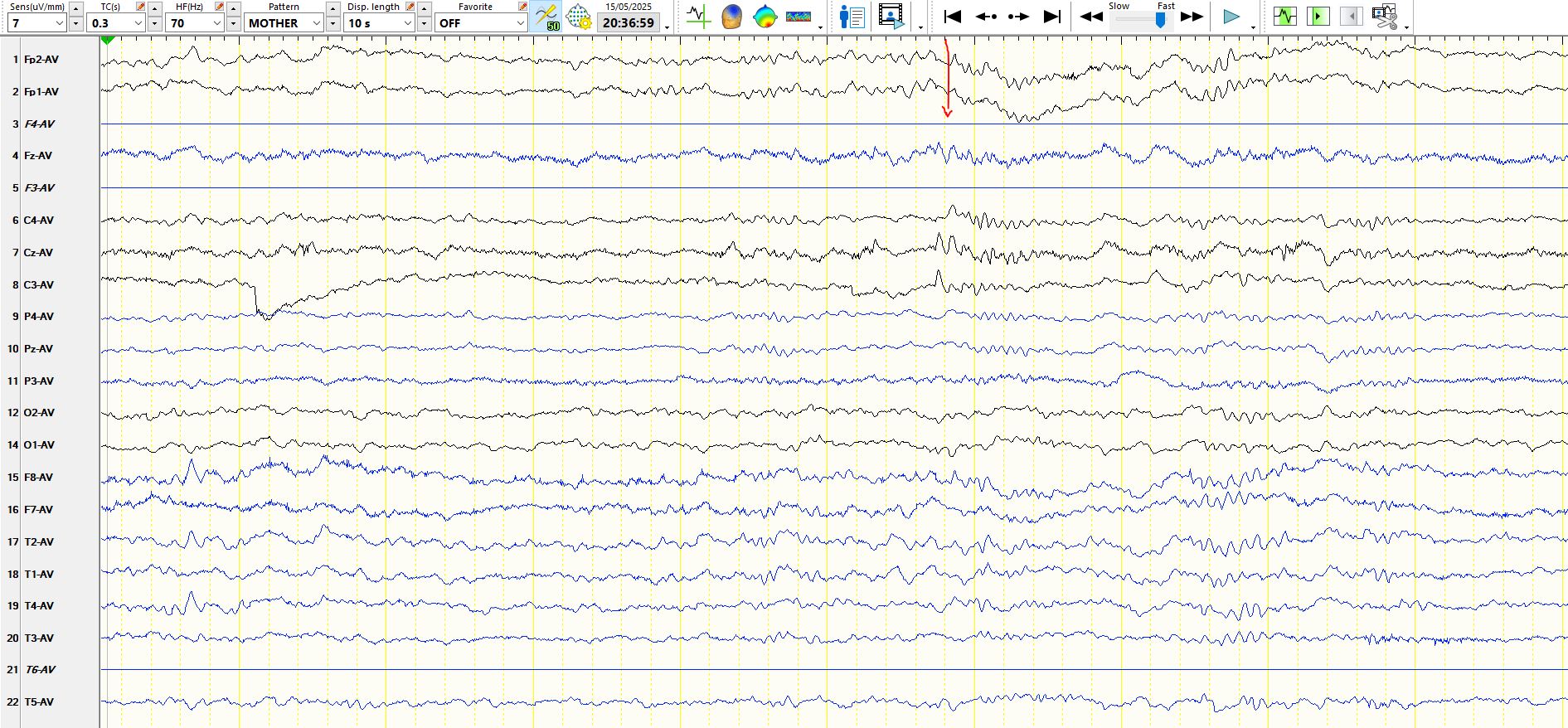
Task: Open the Sens(uV/mm) dropdown showing 7
Action: pyautogui.click(x=36, y=23)
